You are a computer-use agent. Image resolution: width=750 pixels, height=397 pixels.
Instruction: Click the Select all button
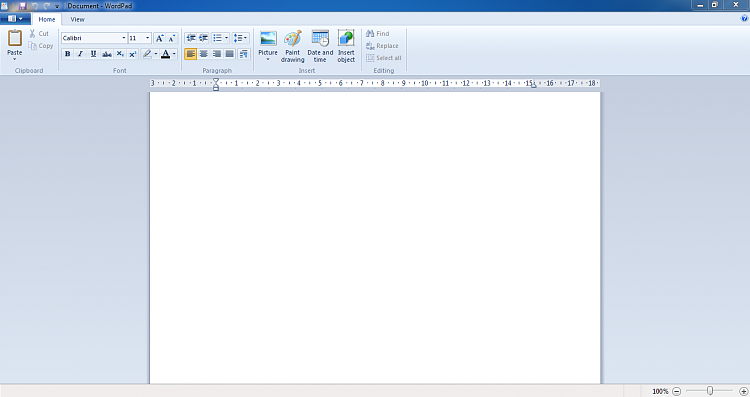(384, 58)
